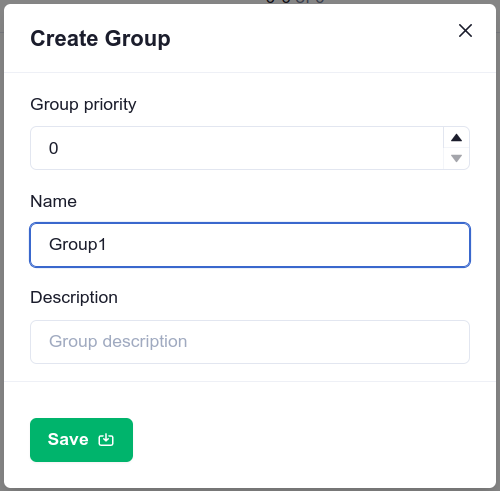
Task: Click the blue-outlined focused Name input
Action: tap(250, 245)
